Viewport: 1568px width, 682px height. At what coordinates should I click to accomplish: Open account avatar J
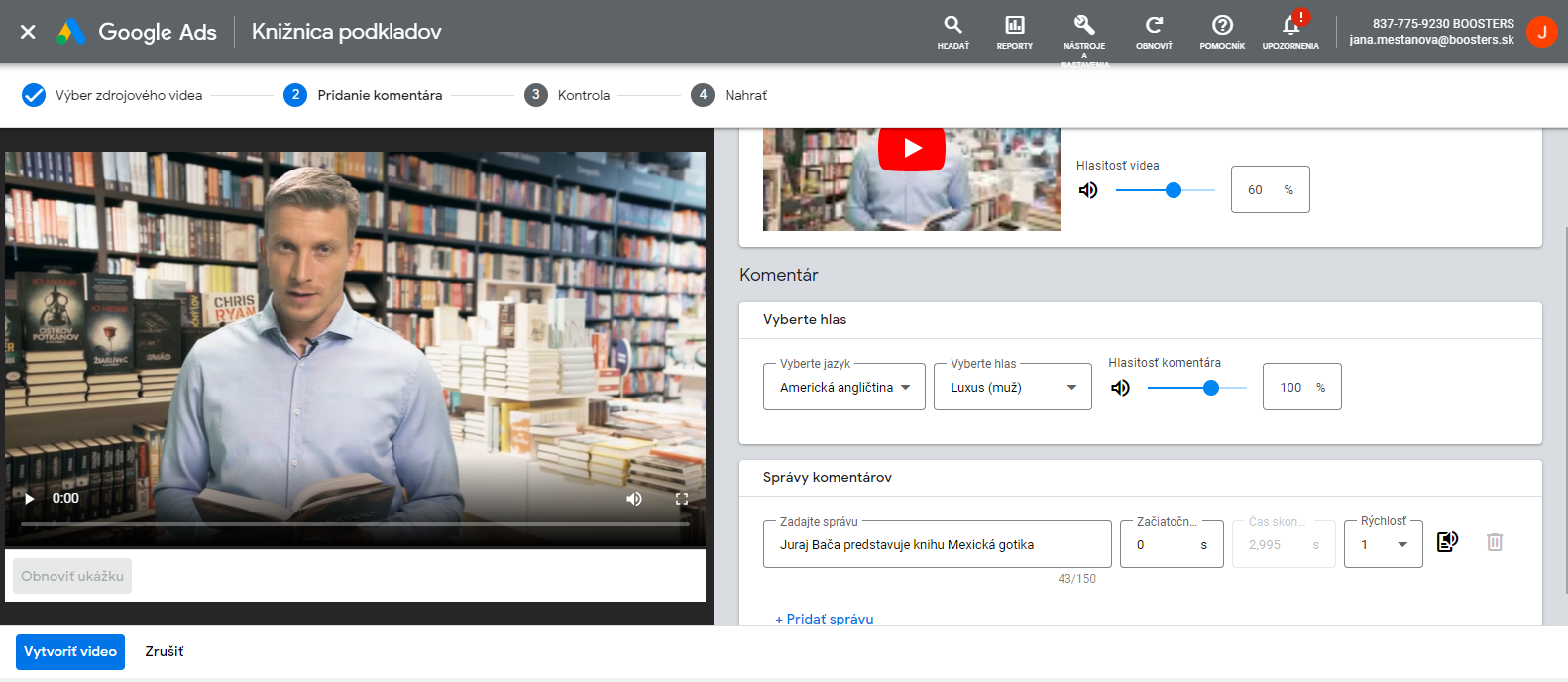pos(1541,32)
